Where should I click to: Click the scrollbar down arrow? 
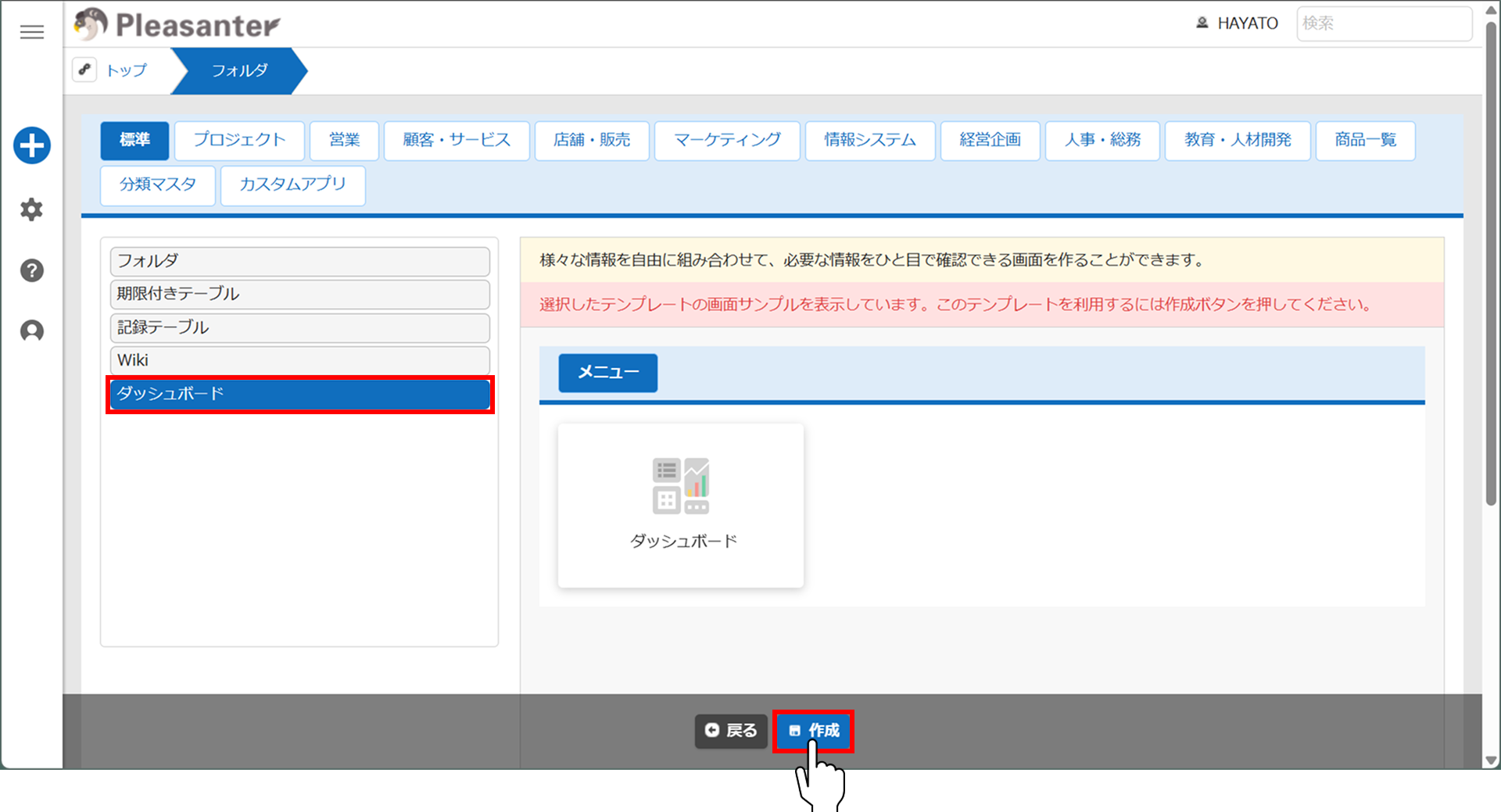pyautogui.click(x=1491, y=760)
